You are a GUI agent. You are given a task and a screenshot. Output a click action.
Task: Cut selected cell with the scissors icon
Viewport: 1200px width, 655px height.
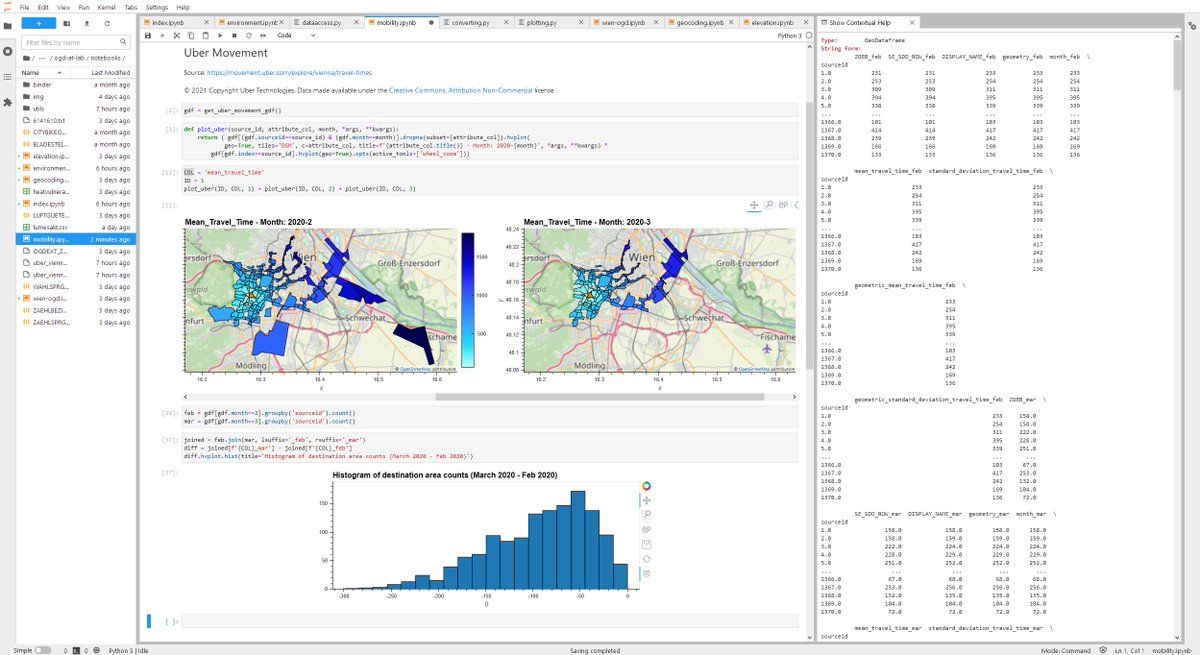pyautogui.click(x=177, y=35)
